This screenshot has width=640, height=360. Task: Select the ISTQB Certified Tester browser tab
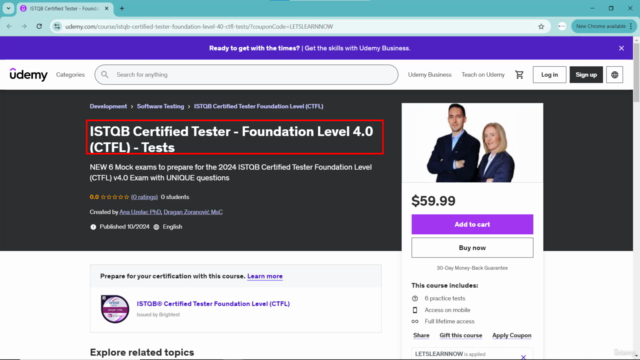coord(64,9)
